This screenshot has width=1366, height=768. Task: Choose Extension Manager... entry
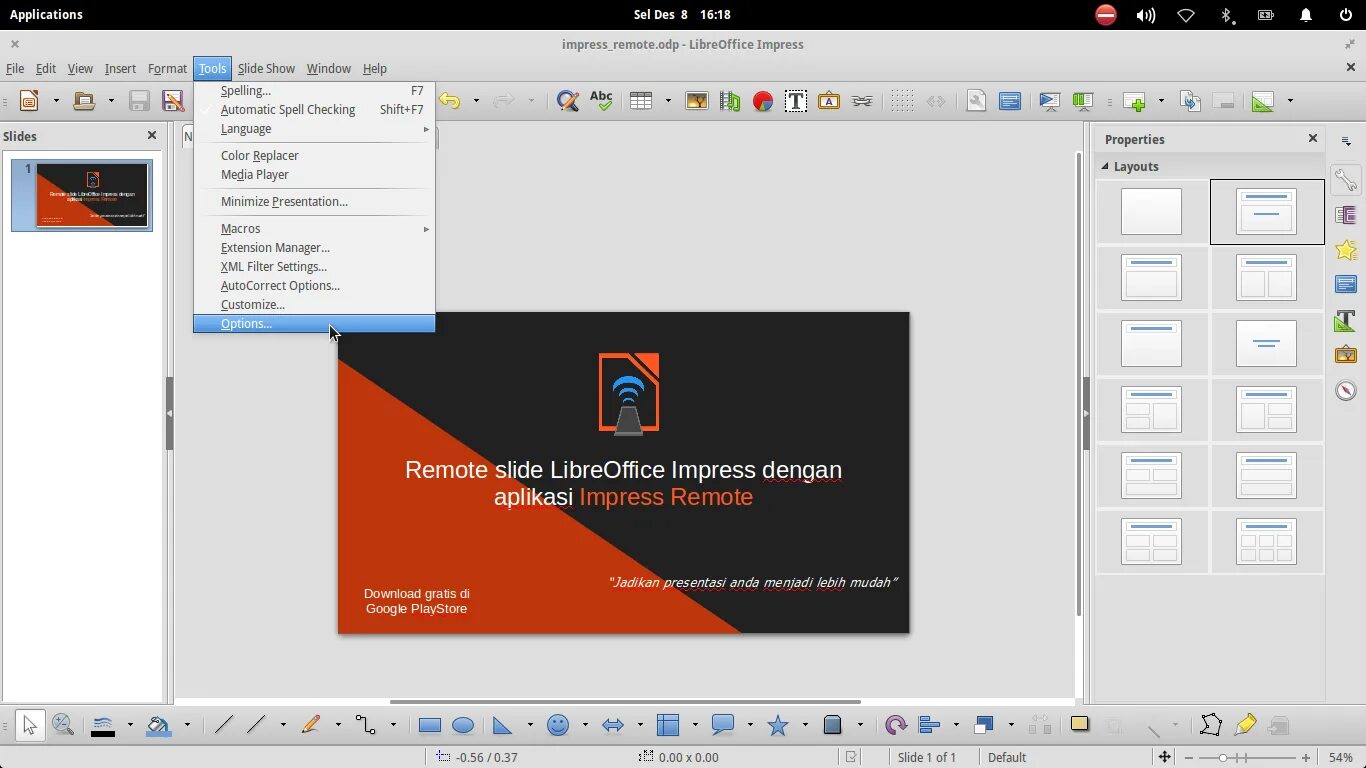tap(314, 248)
